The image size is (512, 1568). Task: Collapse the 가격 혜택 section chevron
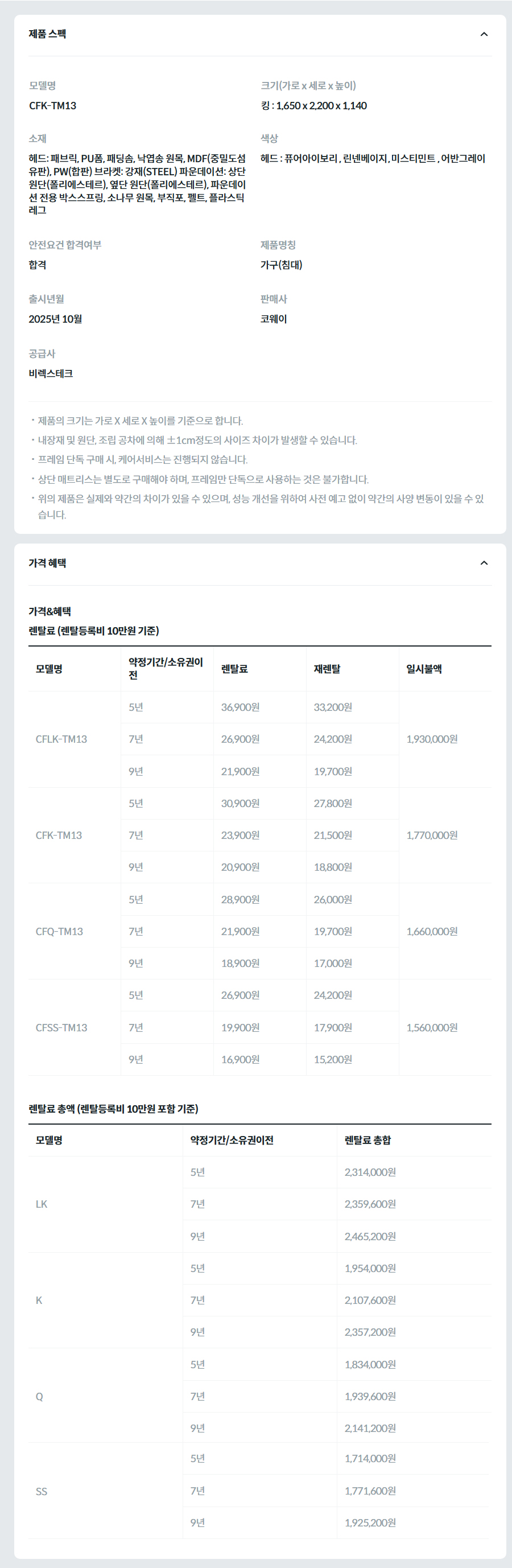point(484,565)
